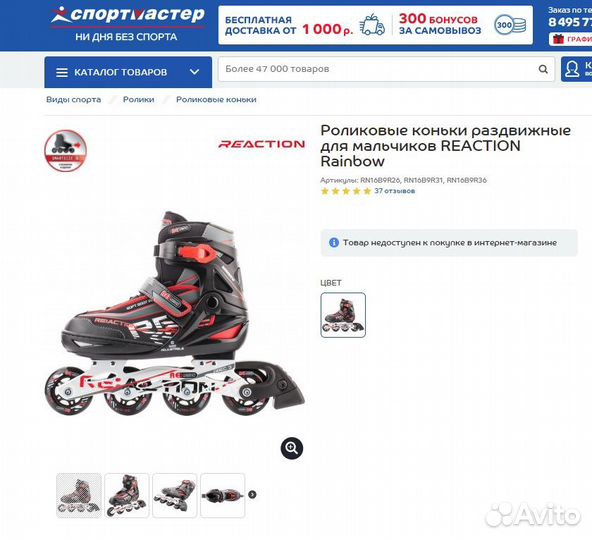The width and height of the screenshot is (592, 540).
Task: Click the search magnifier icon
Action: 543,69
